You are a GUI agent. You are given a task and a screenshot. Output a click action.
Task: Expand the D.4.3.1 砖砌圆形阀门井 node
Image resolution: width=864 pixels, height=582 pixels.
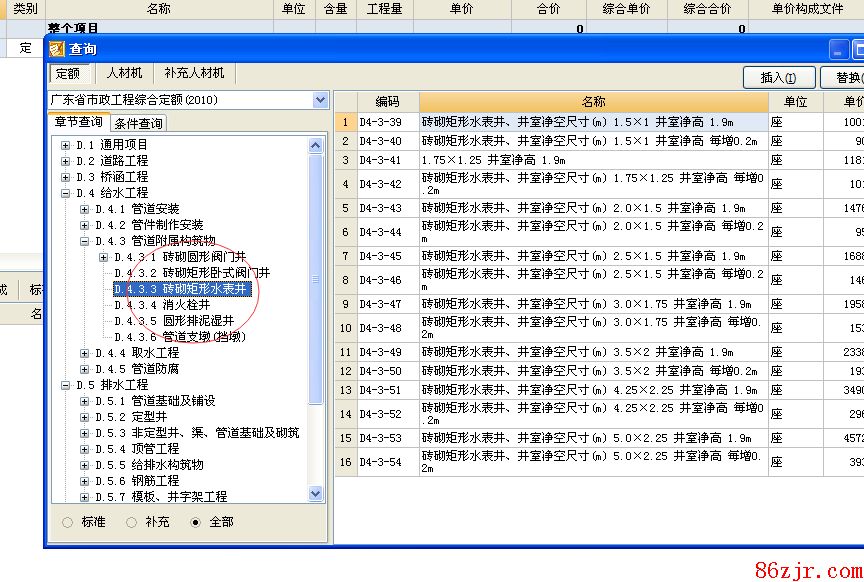coord(104,257)
